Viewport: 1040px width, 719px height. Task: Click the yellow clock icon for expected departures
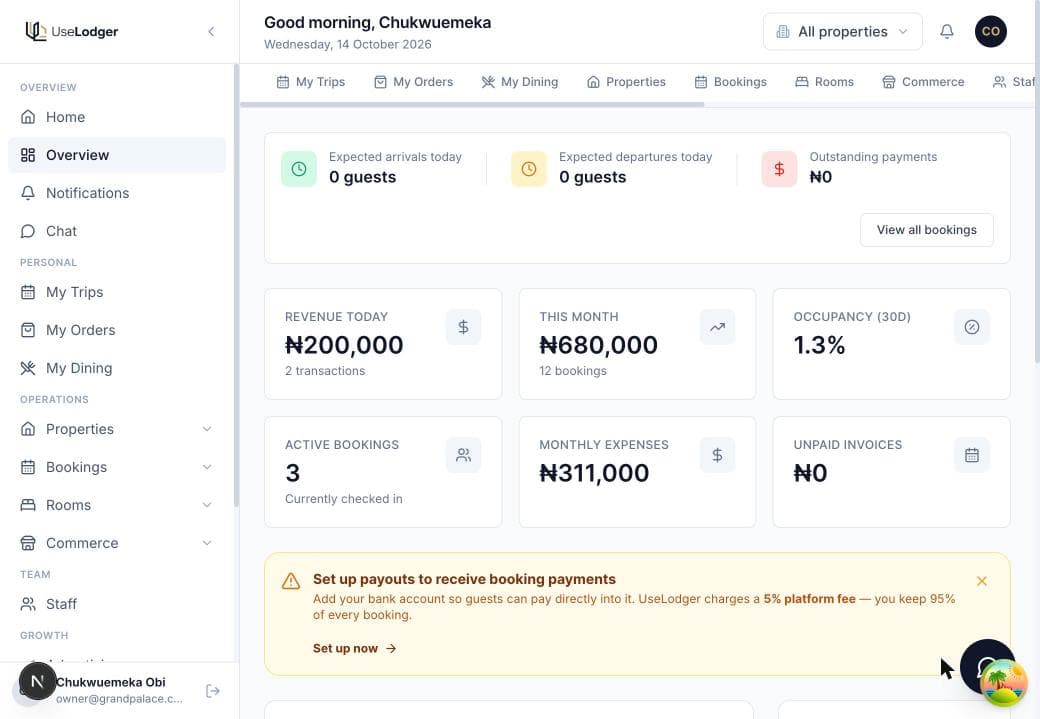529,168
